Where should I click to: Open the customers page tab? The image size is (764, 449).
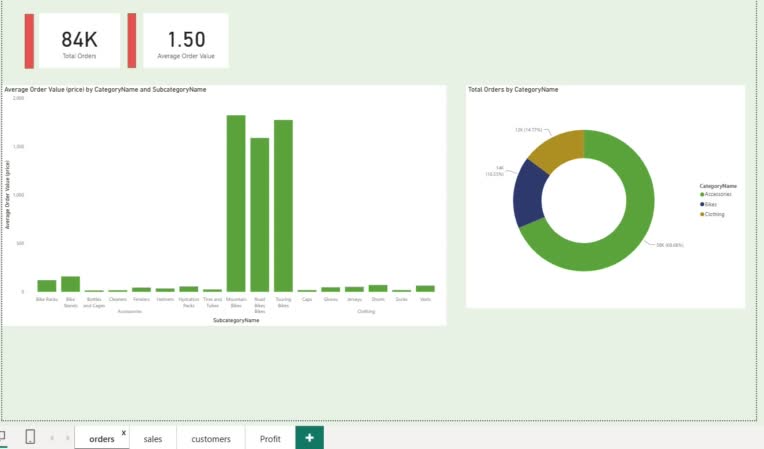(210, 439)
